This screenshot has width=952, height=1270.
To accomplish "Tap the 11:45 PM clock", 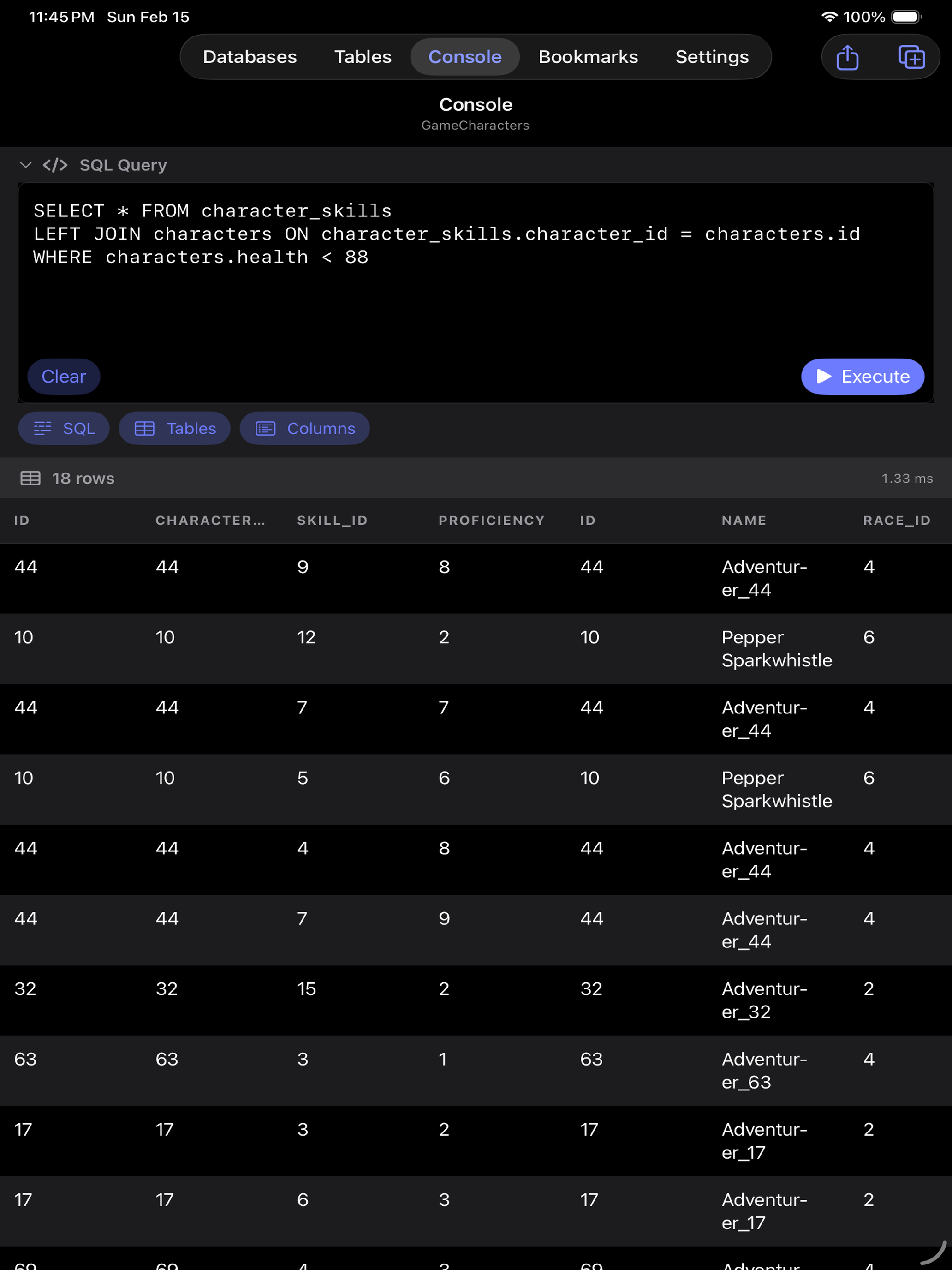I will (x=61, y=17).
